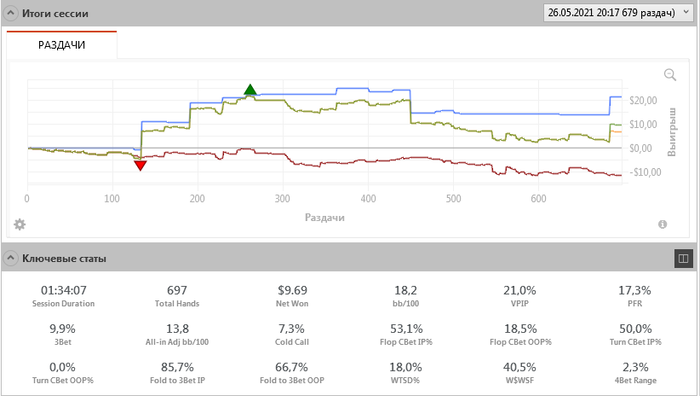Select the Session Duration stat
Viewport: 700px width, 396px height.
click(63, 296)
